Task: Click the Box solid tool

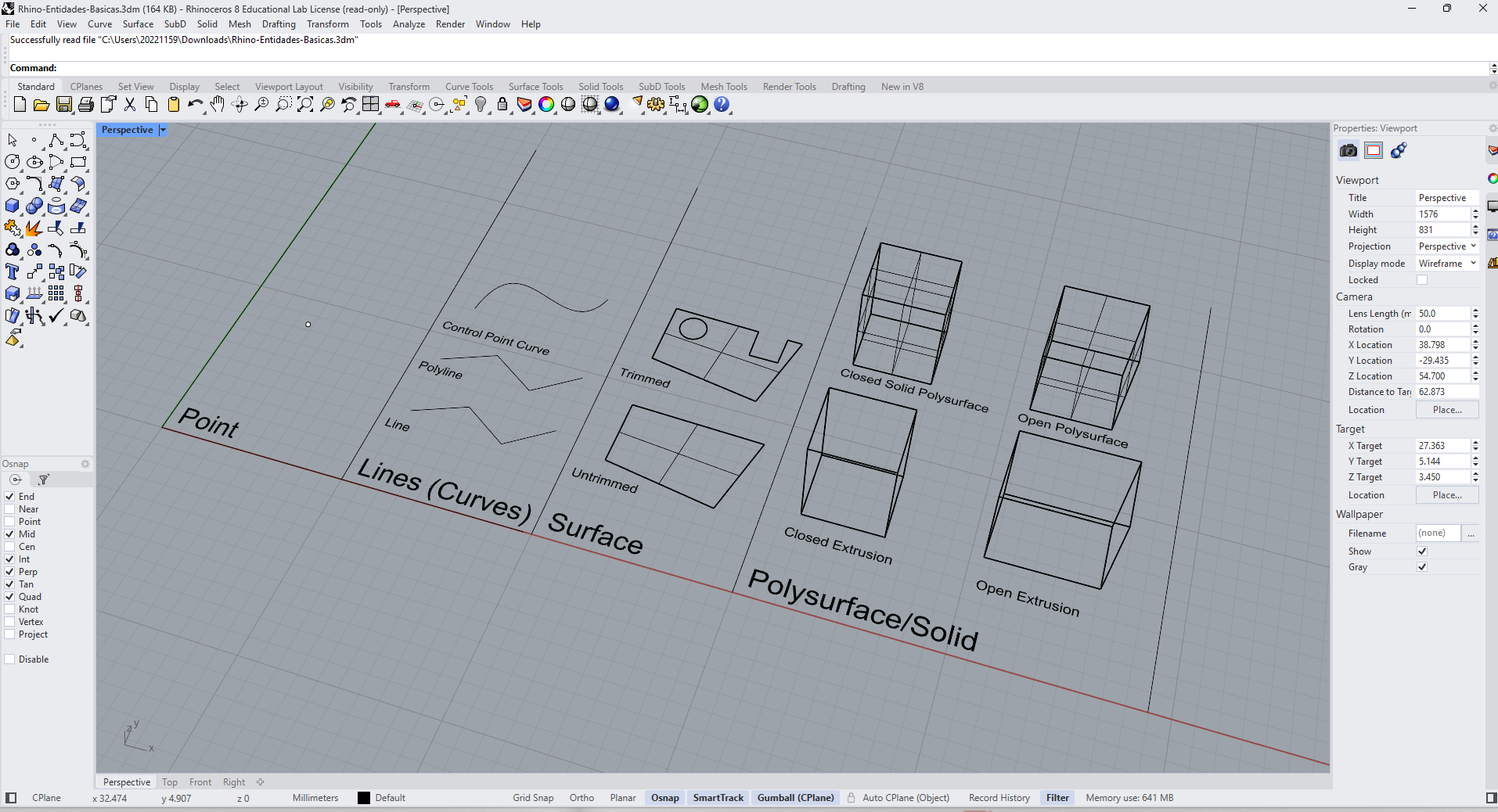Action: point(13,206)
